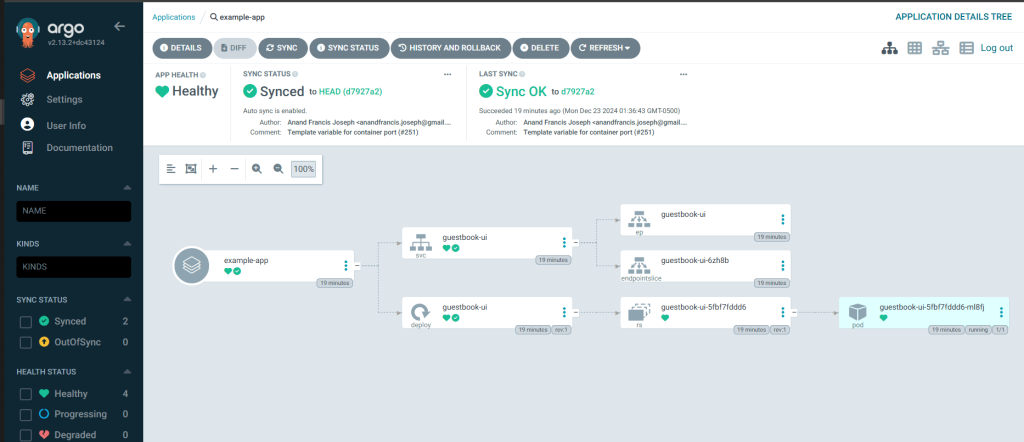1024x442 pixels.
Task: Check the OutOfSync filter checkbox
Action: (x=27, y=343)
